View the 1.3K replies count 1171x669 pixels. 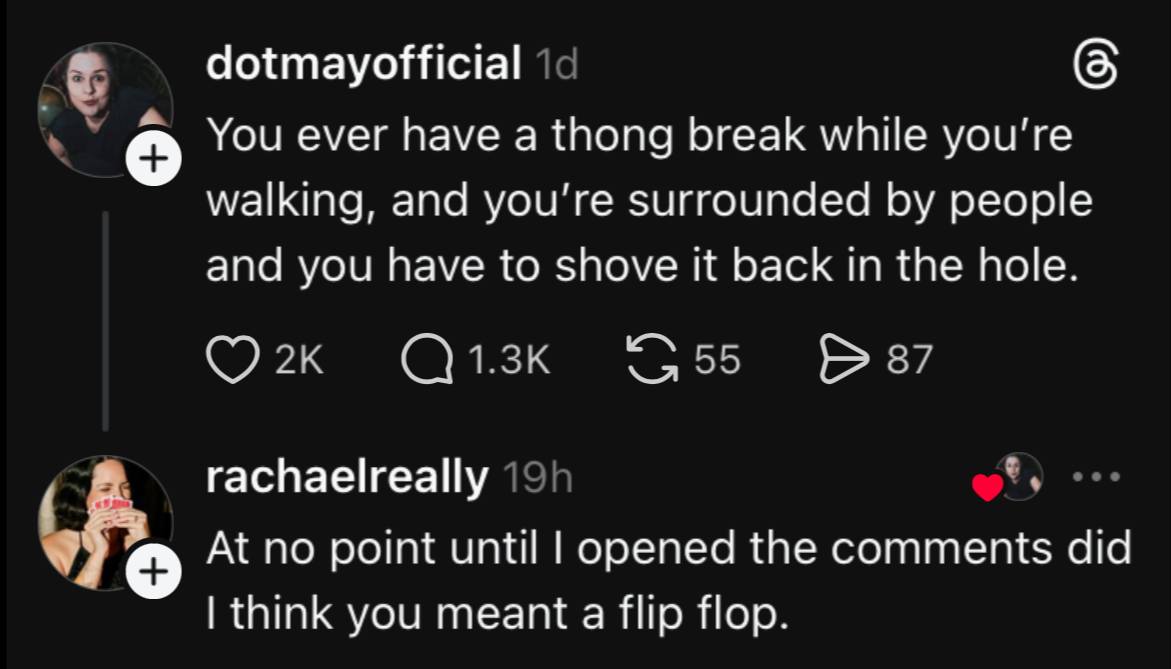coord(508,360)
